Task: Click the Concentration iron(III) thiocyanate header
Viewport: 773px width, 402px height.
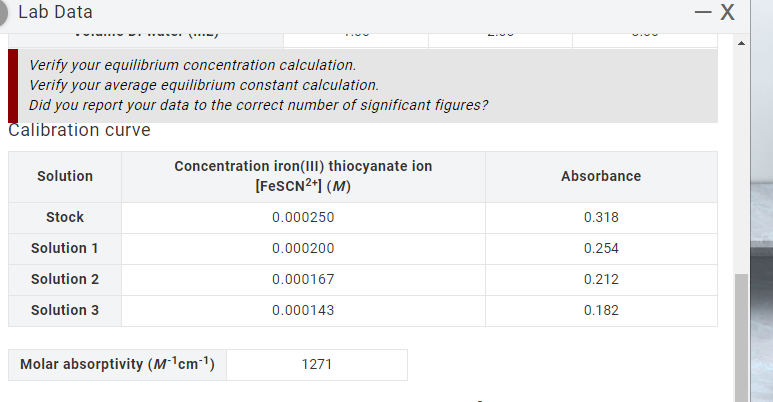Action: [x=303, y=177]
